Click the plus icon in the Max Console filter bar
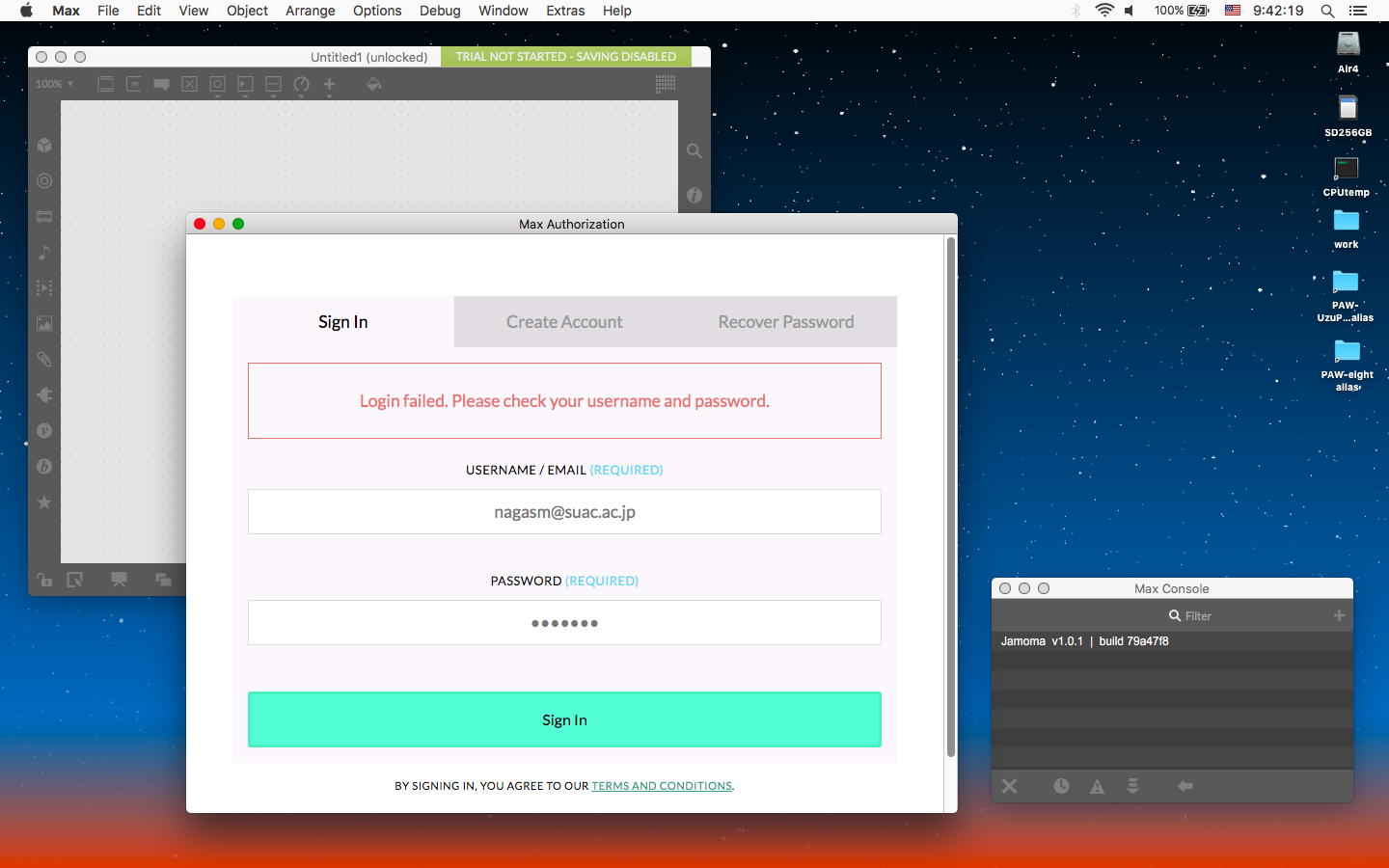1389x868 pixels. click(1339, 615)
